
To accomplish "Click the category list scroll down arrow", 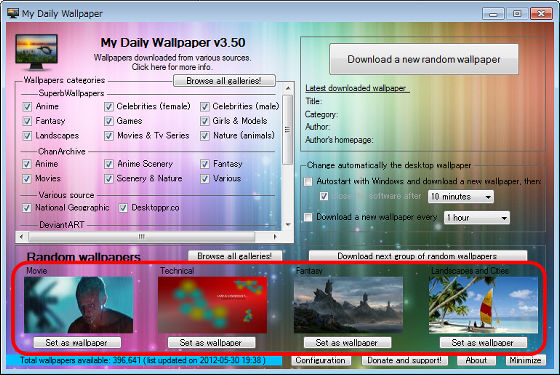I will (x=288, y=225).
